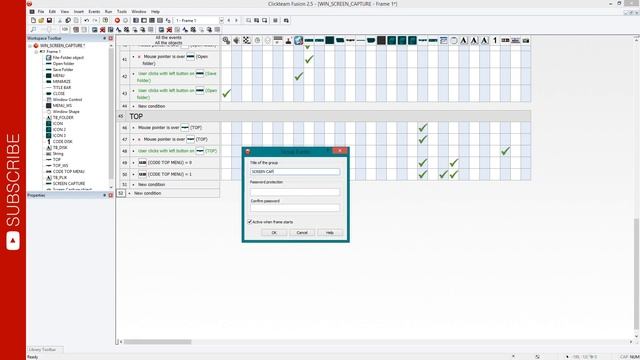Click the File-Folder object column icon
The height and width of the screenshot is (360, 640).
point(298,40)
